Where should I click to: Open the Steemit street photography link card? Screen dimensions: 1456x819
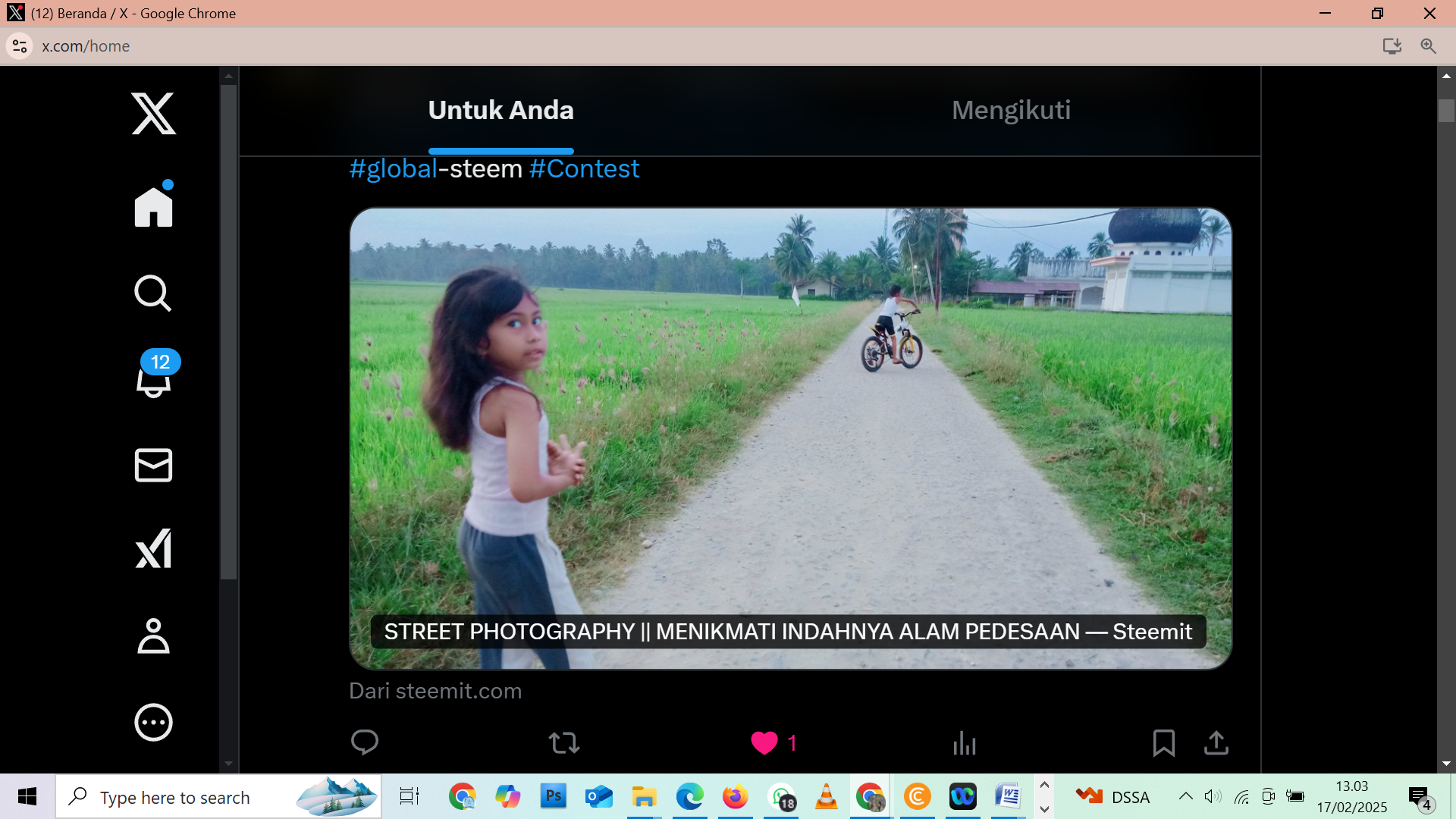point(790,438)
